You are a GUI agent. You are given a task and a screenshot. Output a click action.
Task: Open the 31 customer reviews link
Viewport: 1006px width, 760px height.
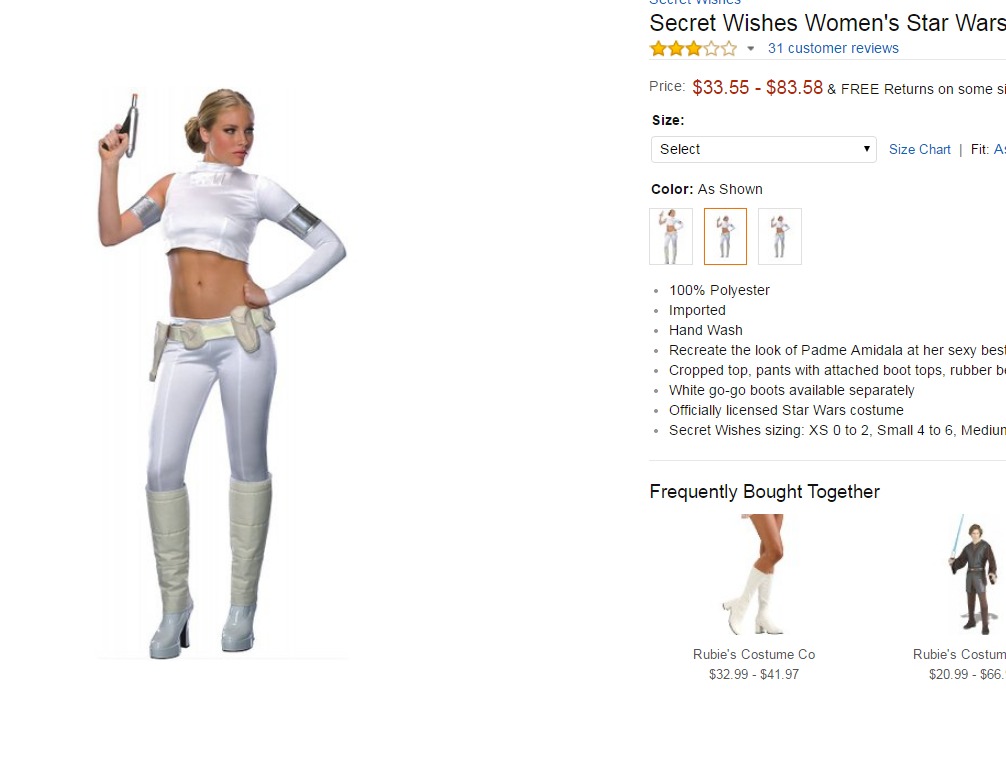click(833, 48)
